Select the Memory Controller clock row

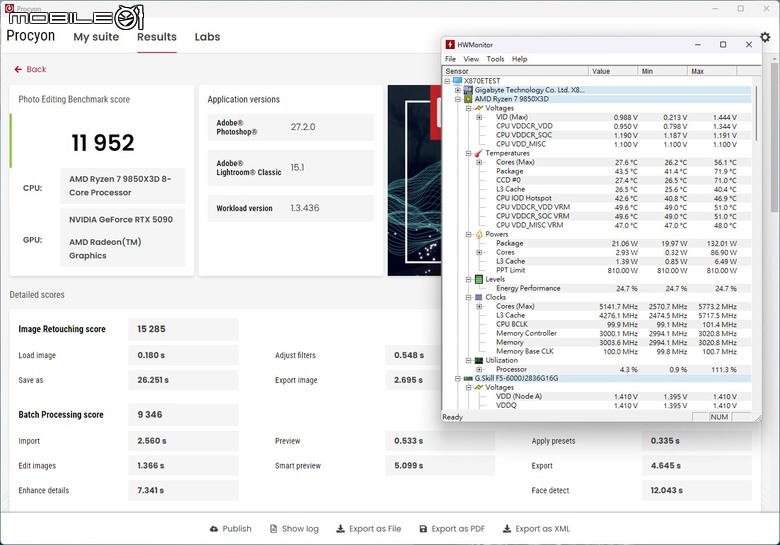(616, 334)
